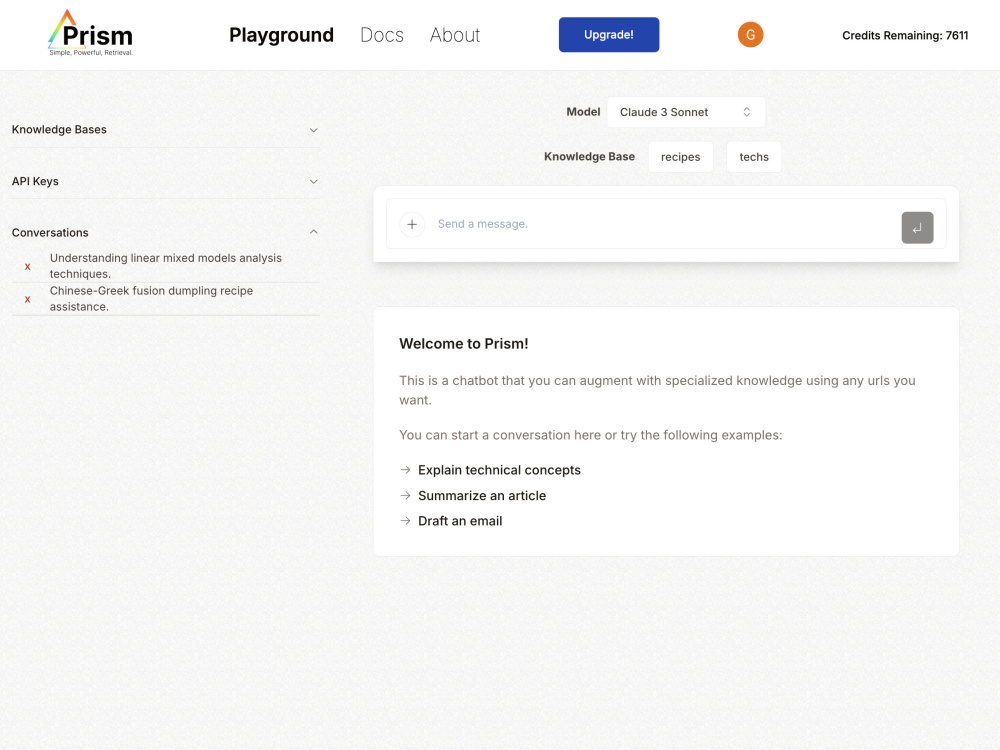Go to the Playground tab
This screenshot has width=1000, height=750.
281,35
